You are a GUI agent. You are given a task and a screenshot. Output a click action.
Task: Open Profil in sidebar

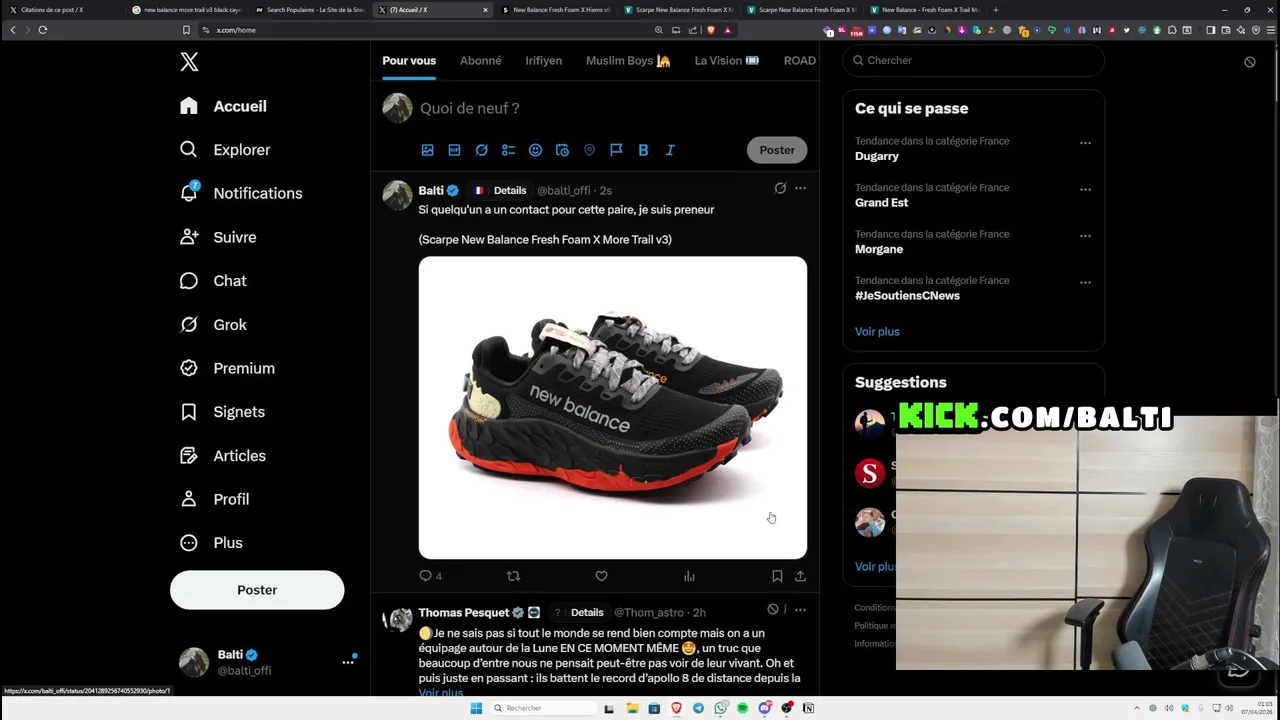click(214, 499)
